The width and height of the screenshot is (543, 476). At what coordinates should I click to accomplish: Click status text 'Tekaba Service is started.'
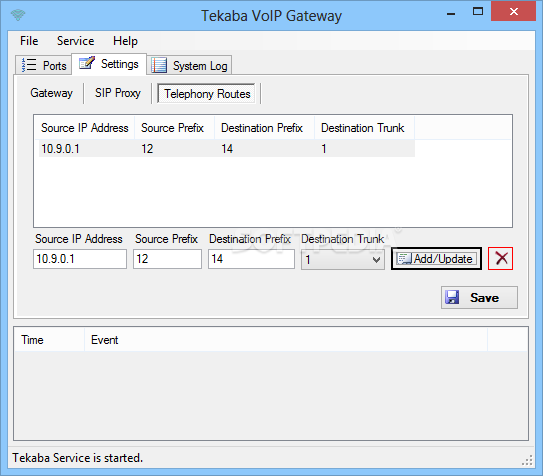point(78,458)
